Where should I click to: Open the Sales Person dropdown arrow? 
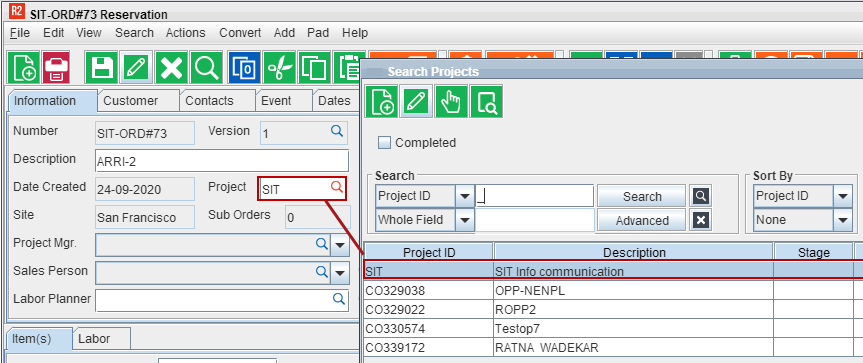[340, 272]
